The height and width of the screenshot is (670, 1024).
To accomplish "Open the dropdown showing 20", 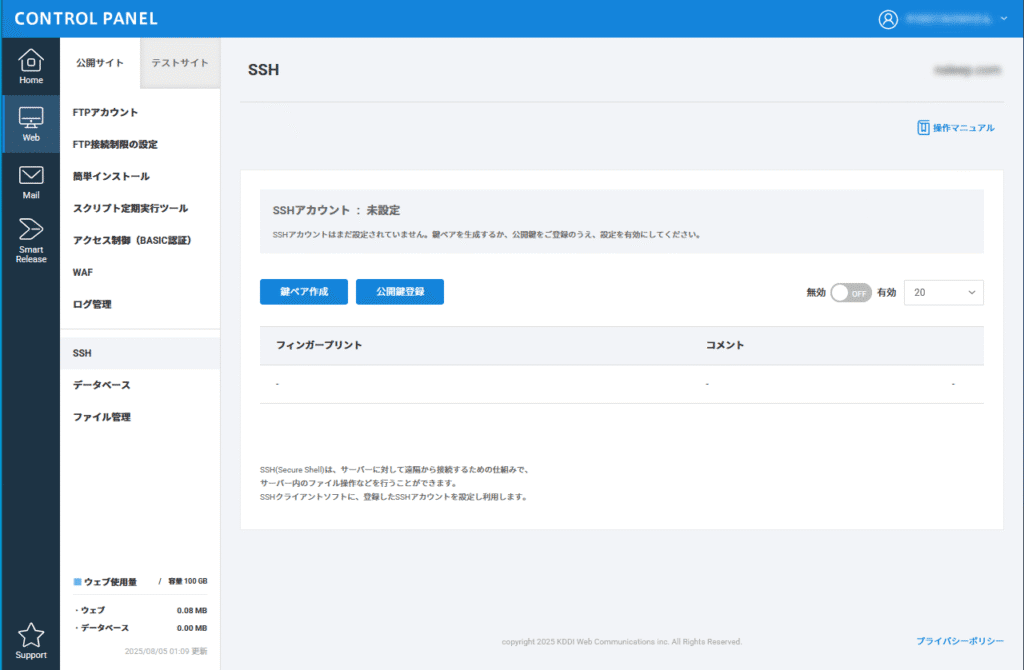I will tap(944, 293).
